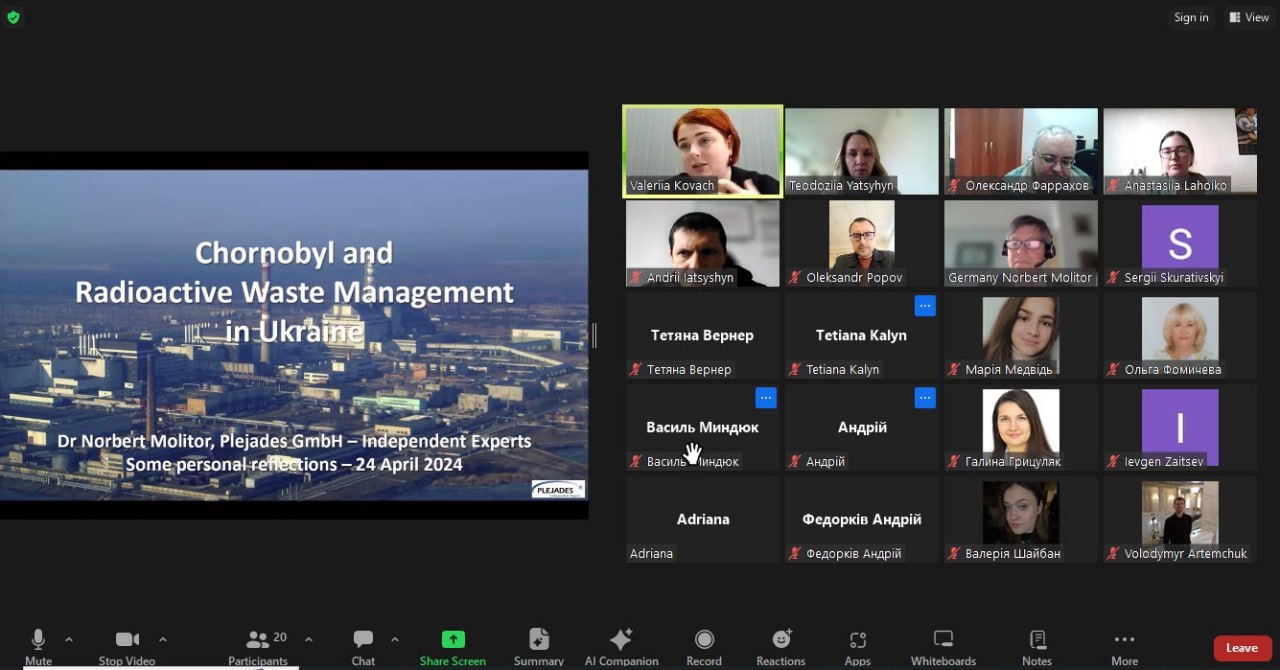Click the green encryption shield icon
The height and width of the screenshot is (670, 1280).
tap(13, 17)
